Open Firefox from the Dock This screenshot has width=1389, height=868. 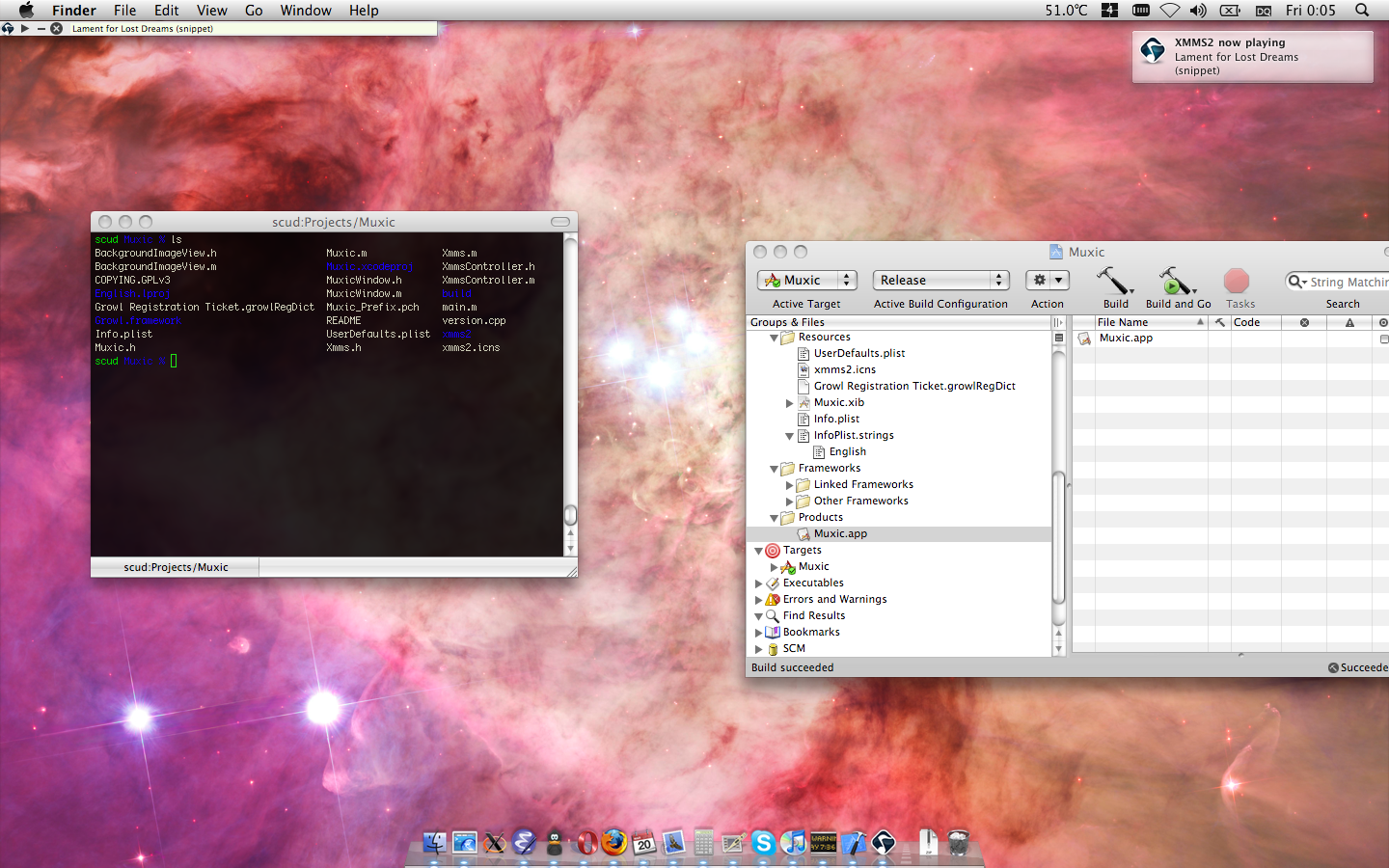(x=613, y=842)
